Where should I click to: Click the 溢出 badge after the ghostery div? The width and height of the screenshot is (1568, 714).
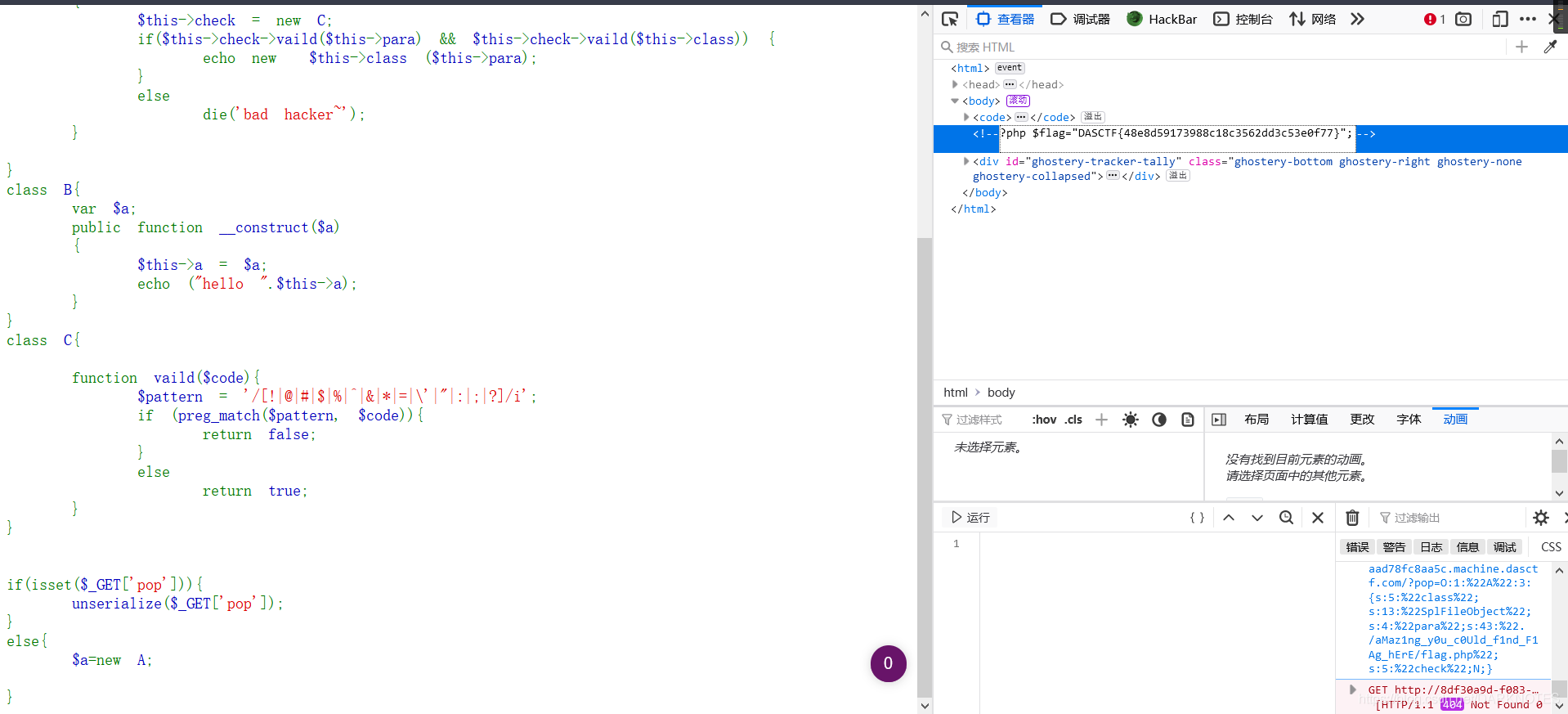point(1177,176)
